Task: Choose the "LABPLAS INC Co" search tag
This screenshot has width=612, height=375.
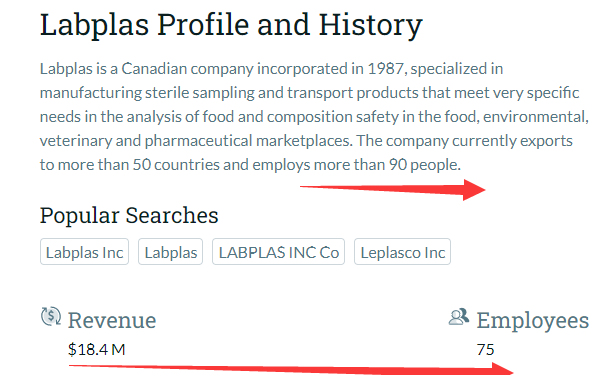Action: click(278, 252)
